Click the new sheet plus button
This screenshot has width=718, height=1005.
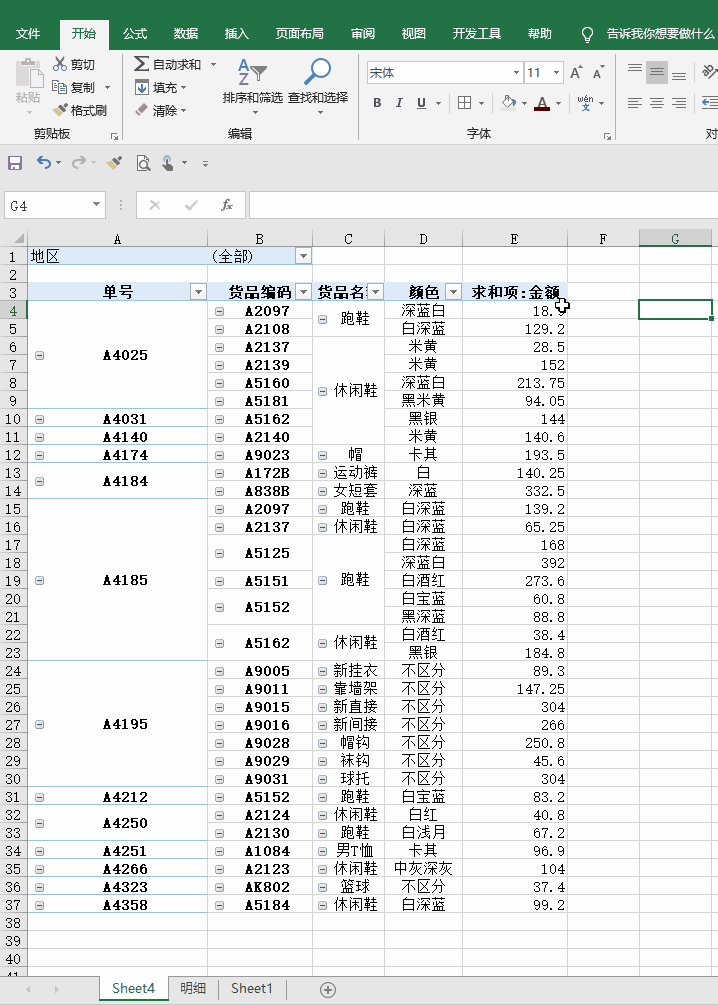tap(328, 990)
